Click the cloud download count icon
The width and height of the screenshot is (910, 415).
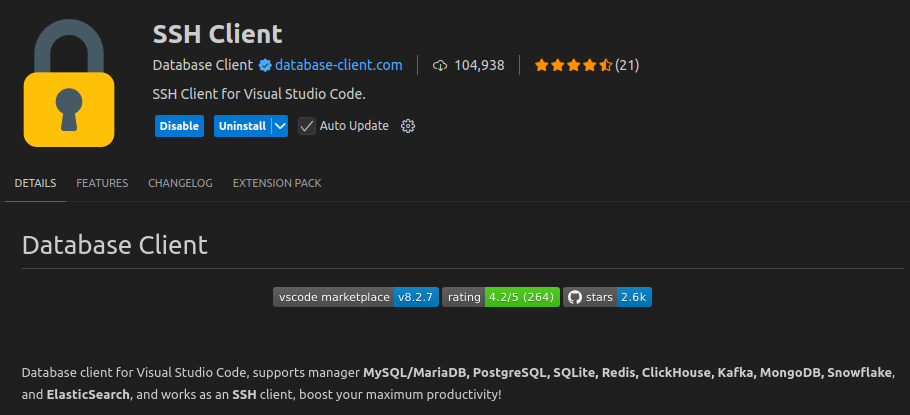[440, 66]
